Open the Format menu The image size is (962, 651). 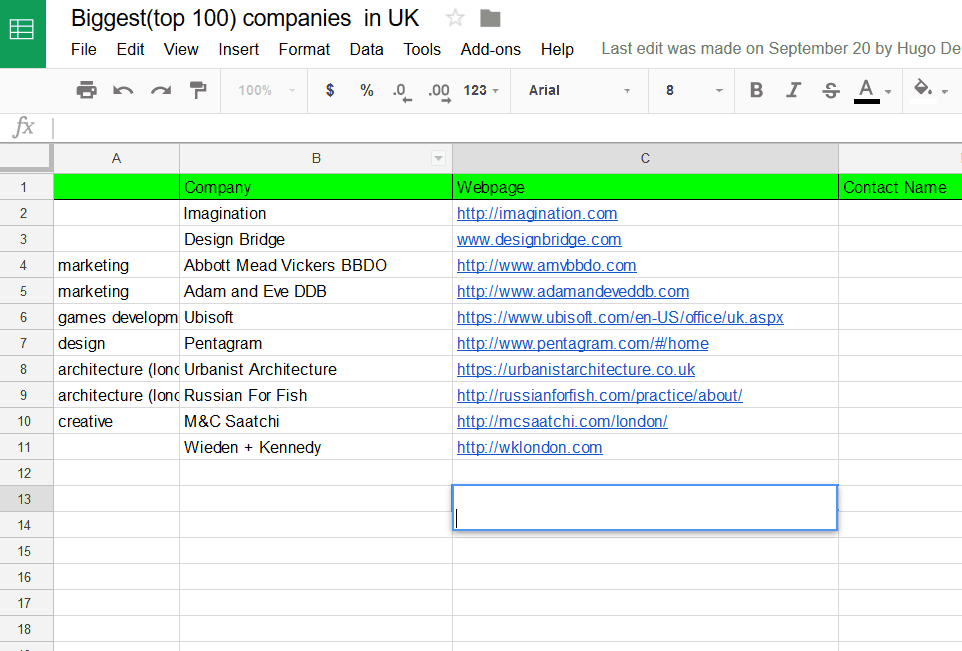[304, 49]
